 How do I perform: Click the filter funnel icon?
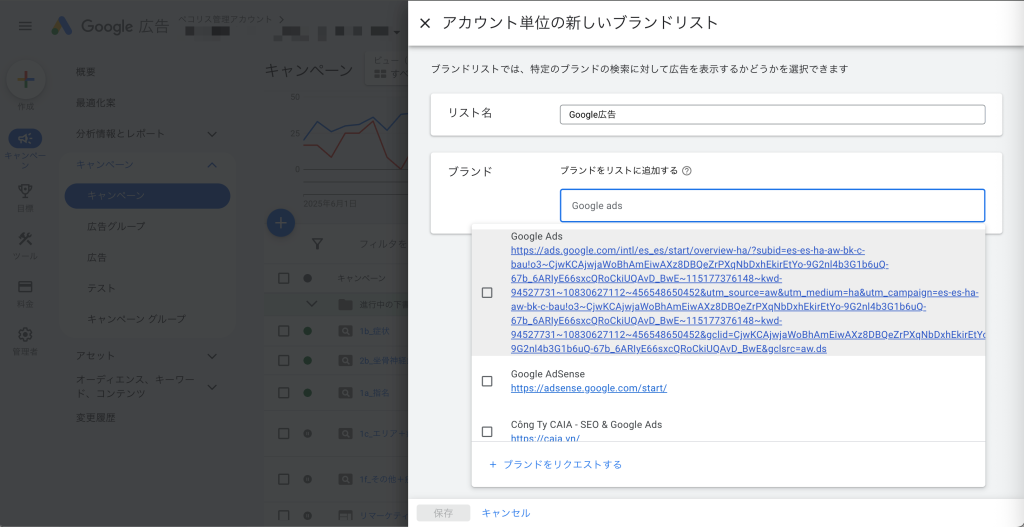click(317, 244)
